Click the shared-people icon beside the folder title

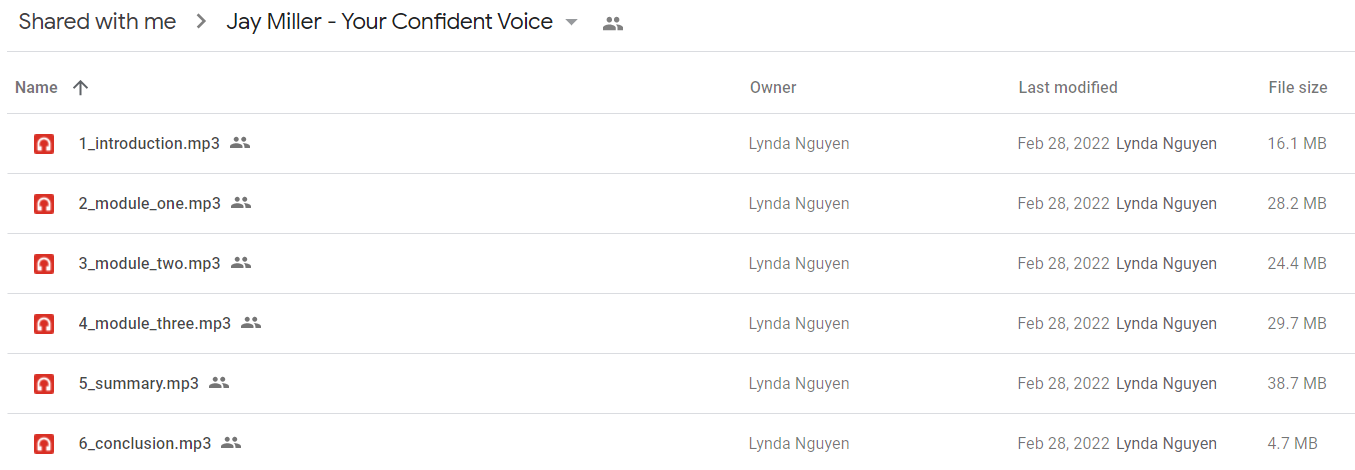click(x=613, y=24)
